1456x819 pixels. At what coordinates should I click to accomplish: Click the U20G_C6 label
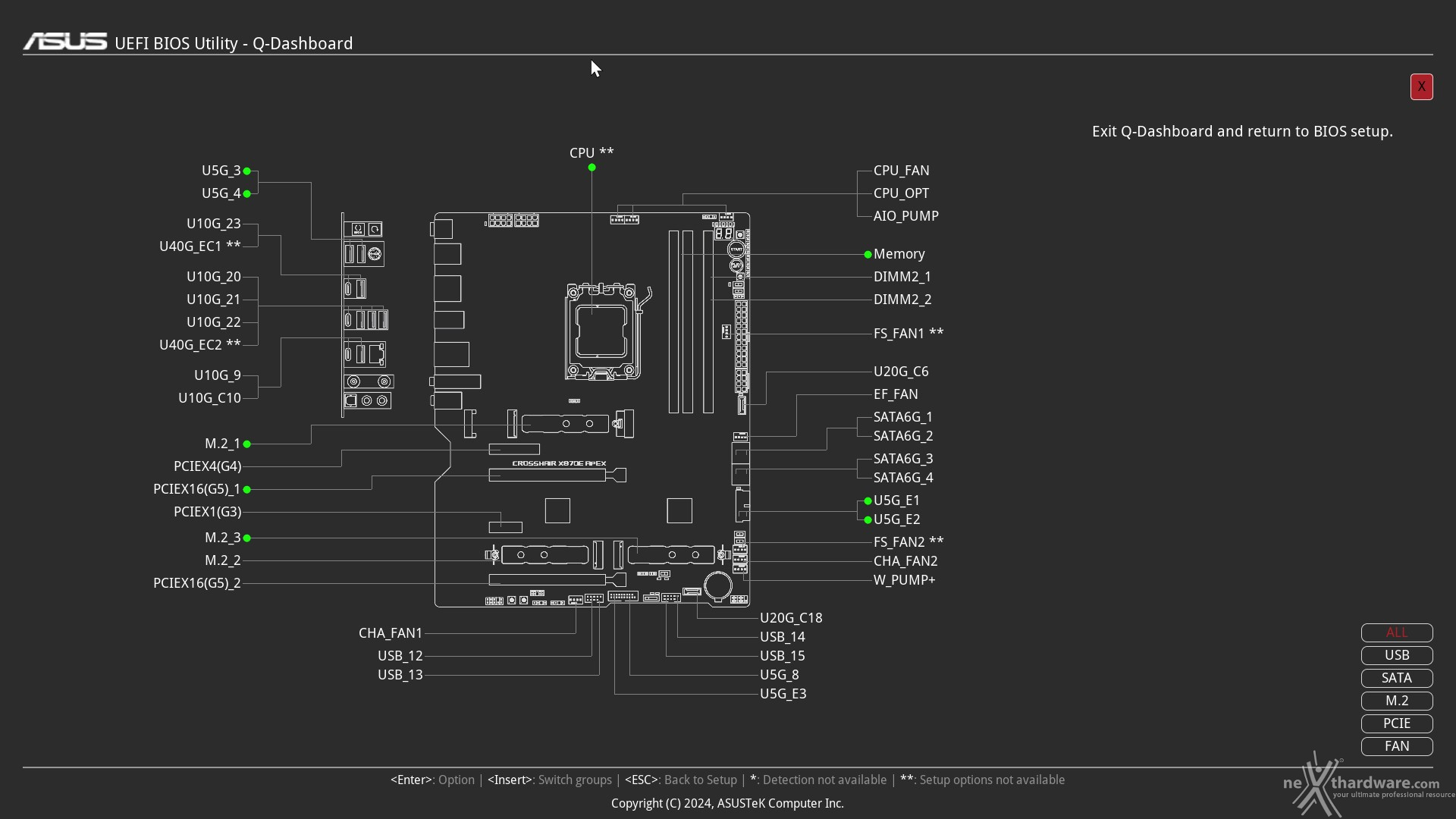tap(901, 372)
